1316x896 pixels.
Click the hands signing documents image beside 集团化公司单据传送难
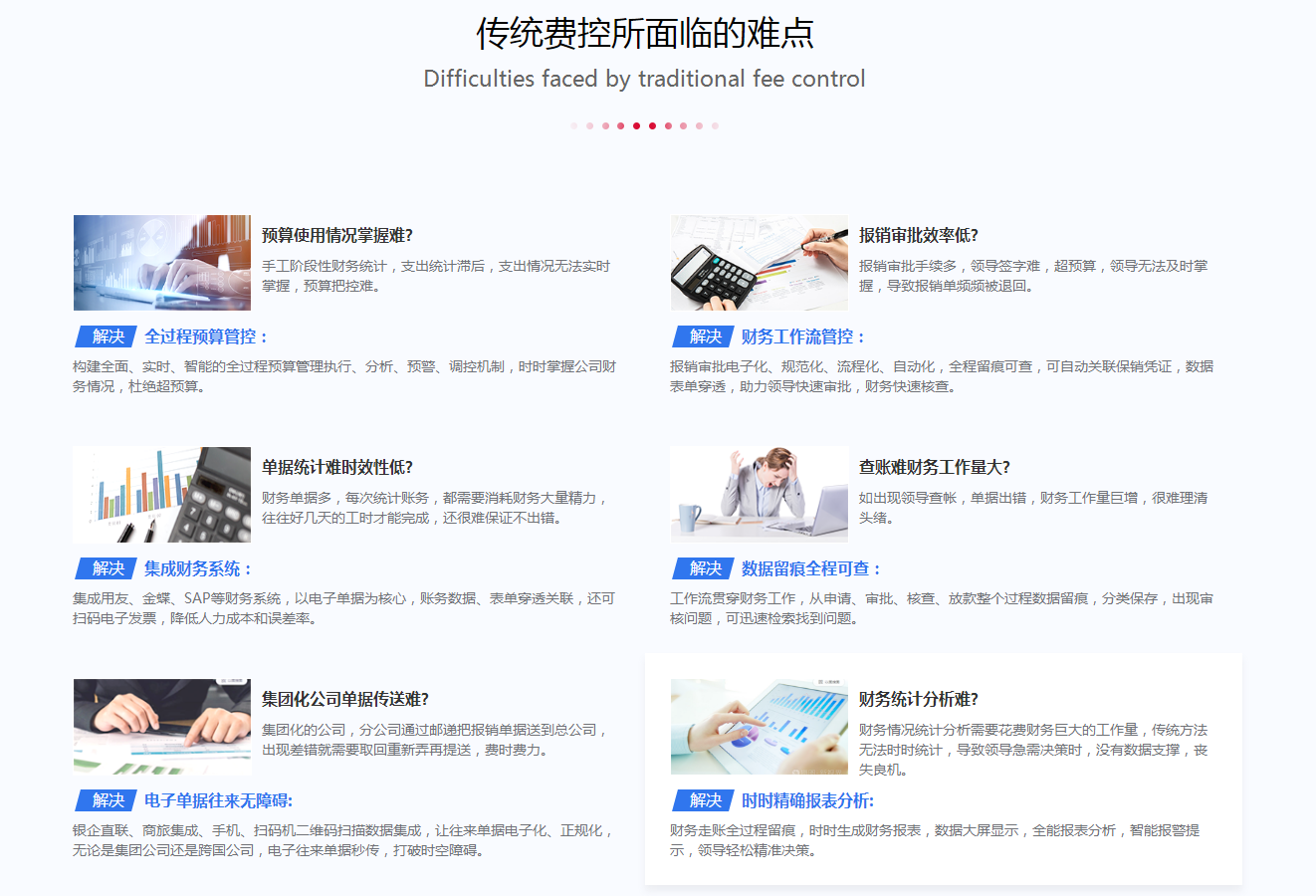(x=162, y=727)
